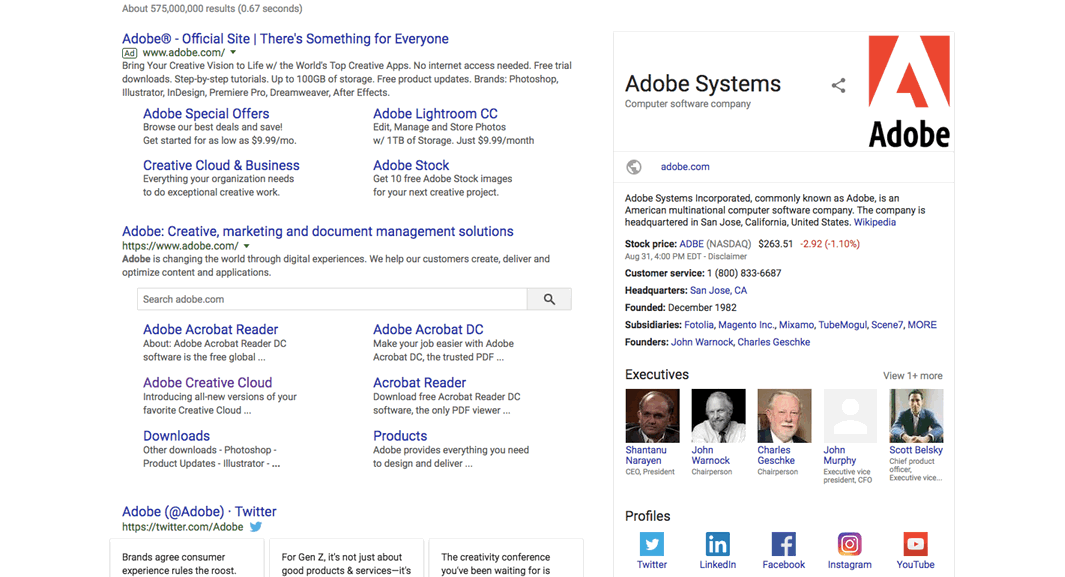This screenshot has height=577, width=1065.
Task: Open the Magento Inc. subsidiary link
Action: point(746,325)
